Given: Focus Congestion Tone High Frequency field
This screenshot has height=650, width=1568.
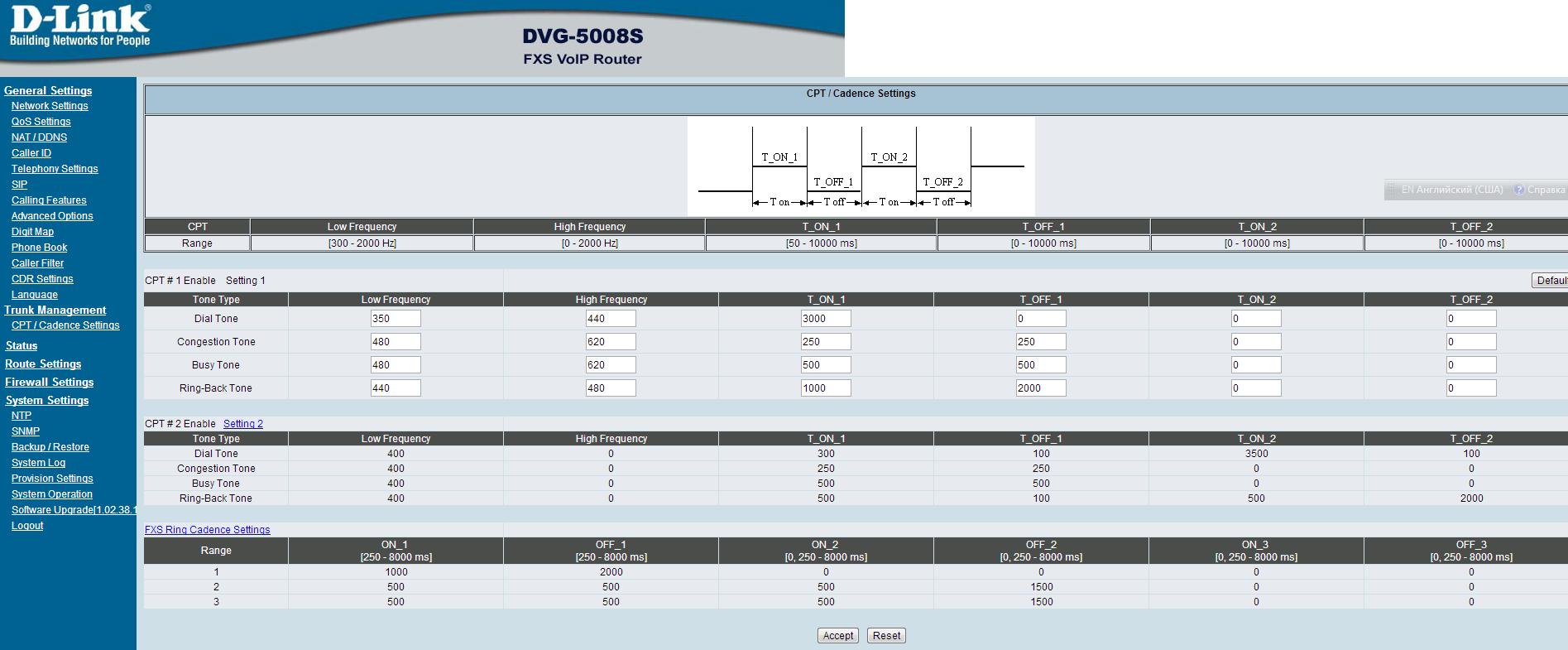Looking at the screenshot, I should tap(611, 342).
